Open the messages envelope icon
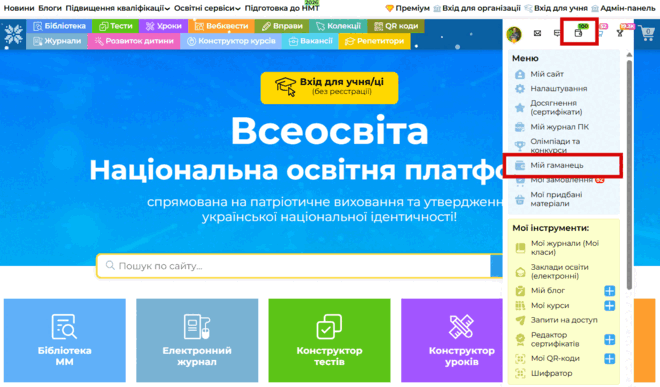 click(x=538, y=33)
